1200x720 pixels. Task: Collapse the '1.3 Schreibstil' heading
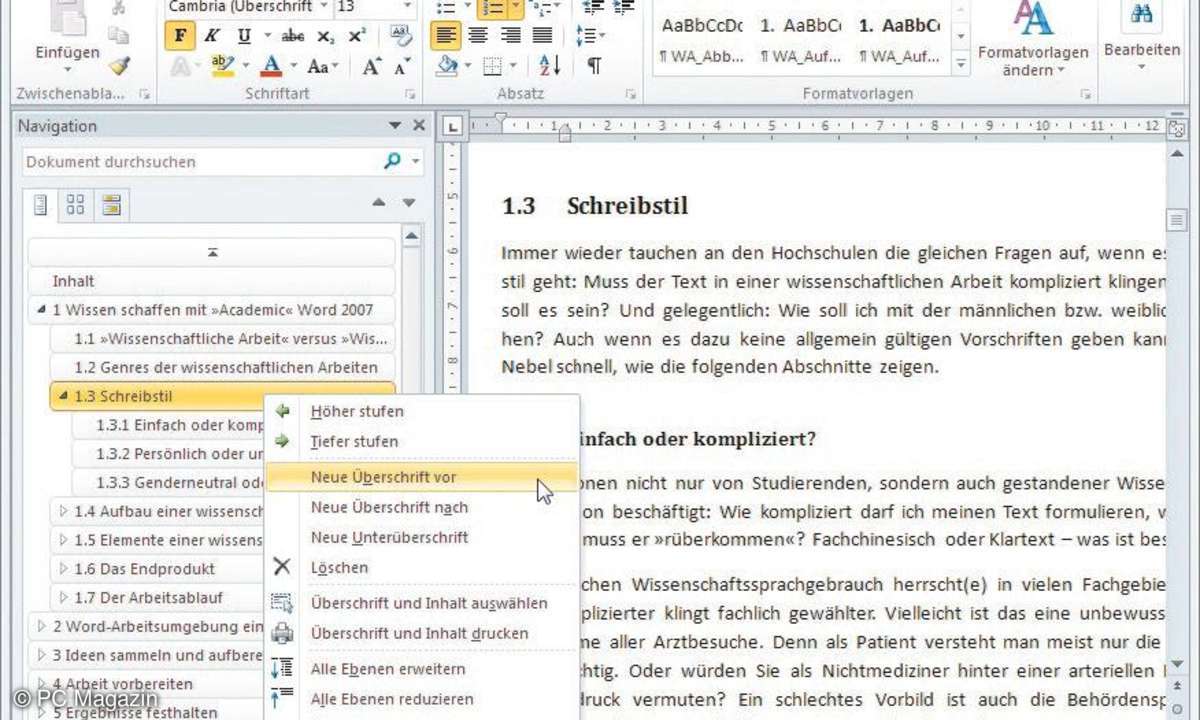click(64, 397)
